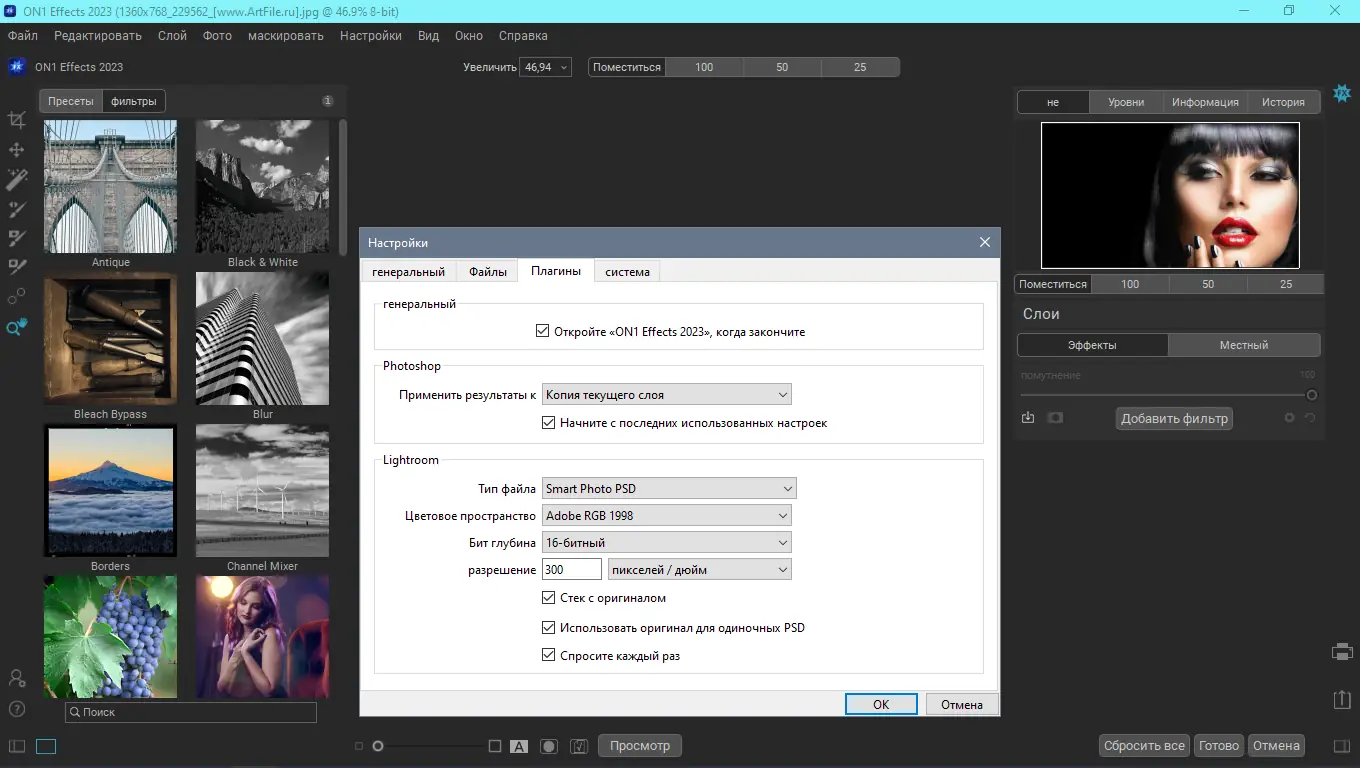Activate the Zoom view tool
Screen dimensions: 1360x768
pos(17,327)
